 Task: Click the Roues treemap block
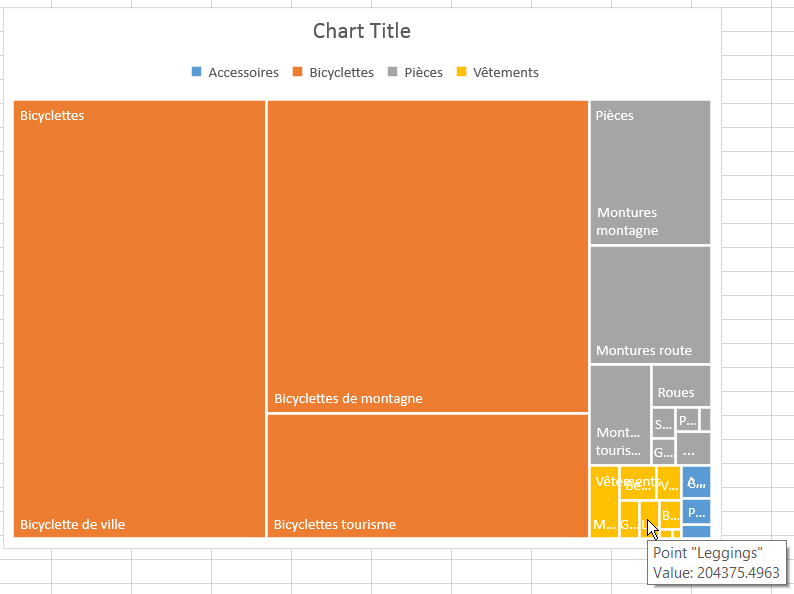click(x=681, y=385)
